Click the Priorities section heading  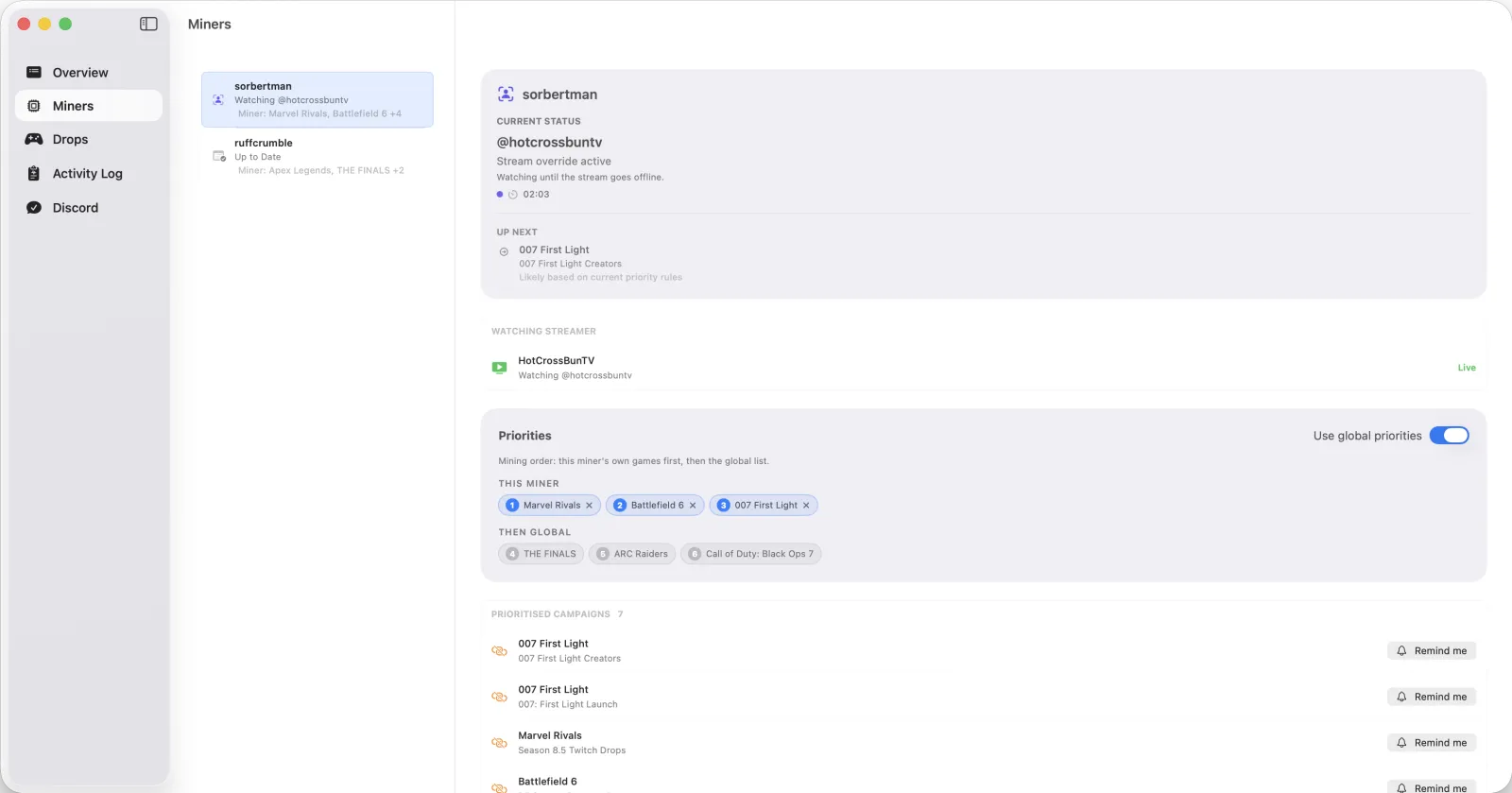pos(524,436)
